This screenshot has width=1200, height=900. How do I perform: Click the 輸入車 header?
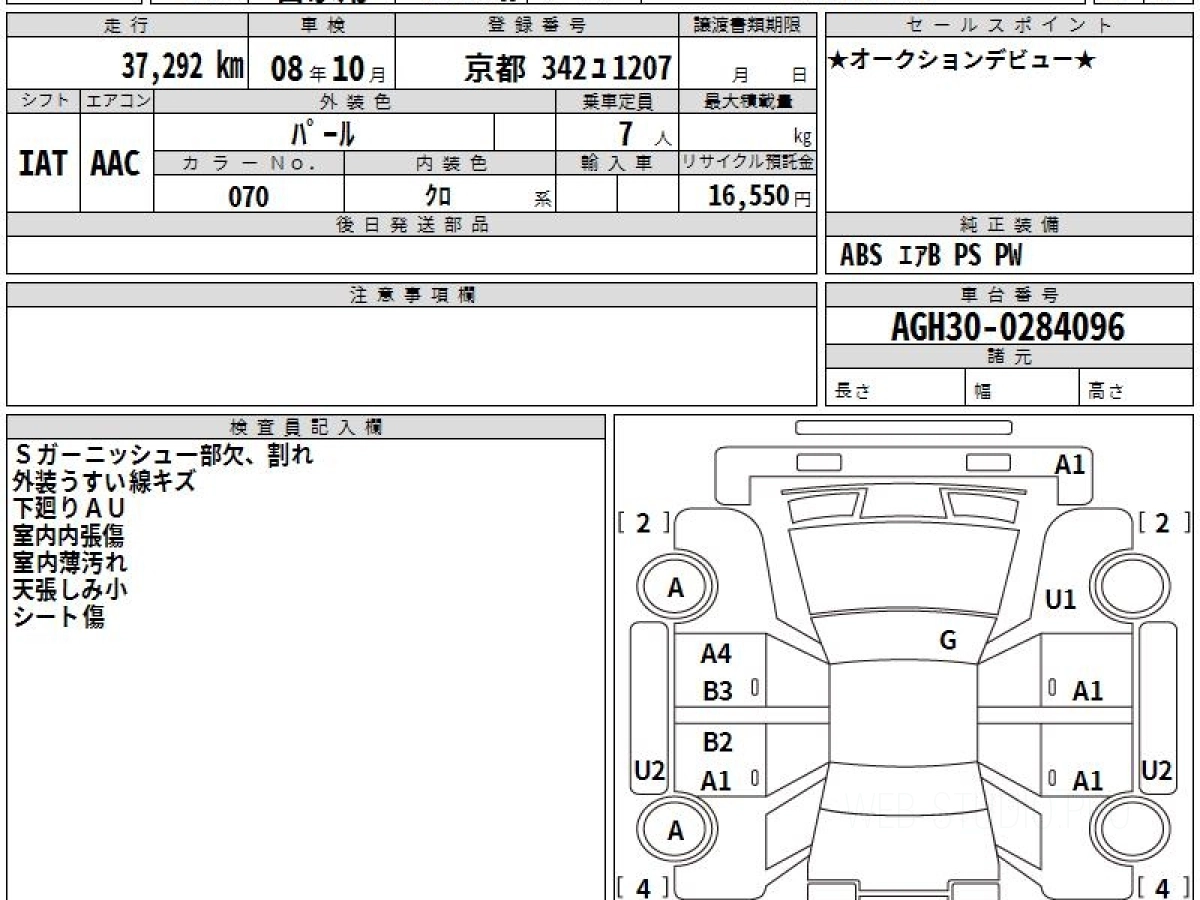[x=617, y=164]
